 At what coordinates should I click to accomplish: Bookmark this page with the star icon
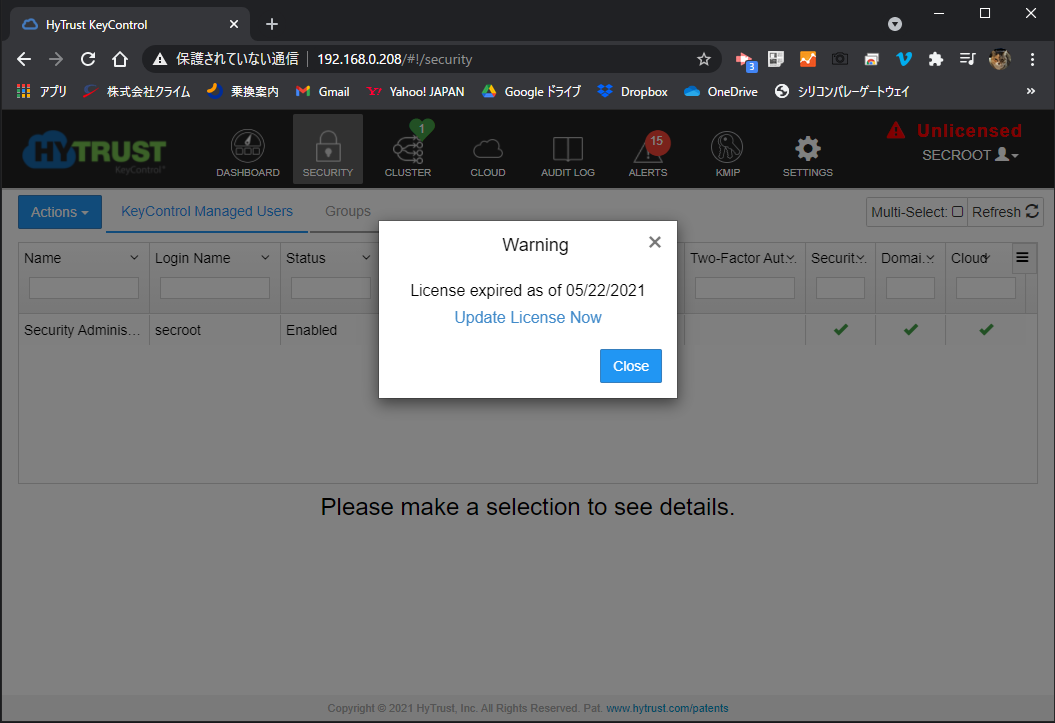704,59
